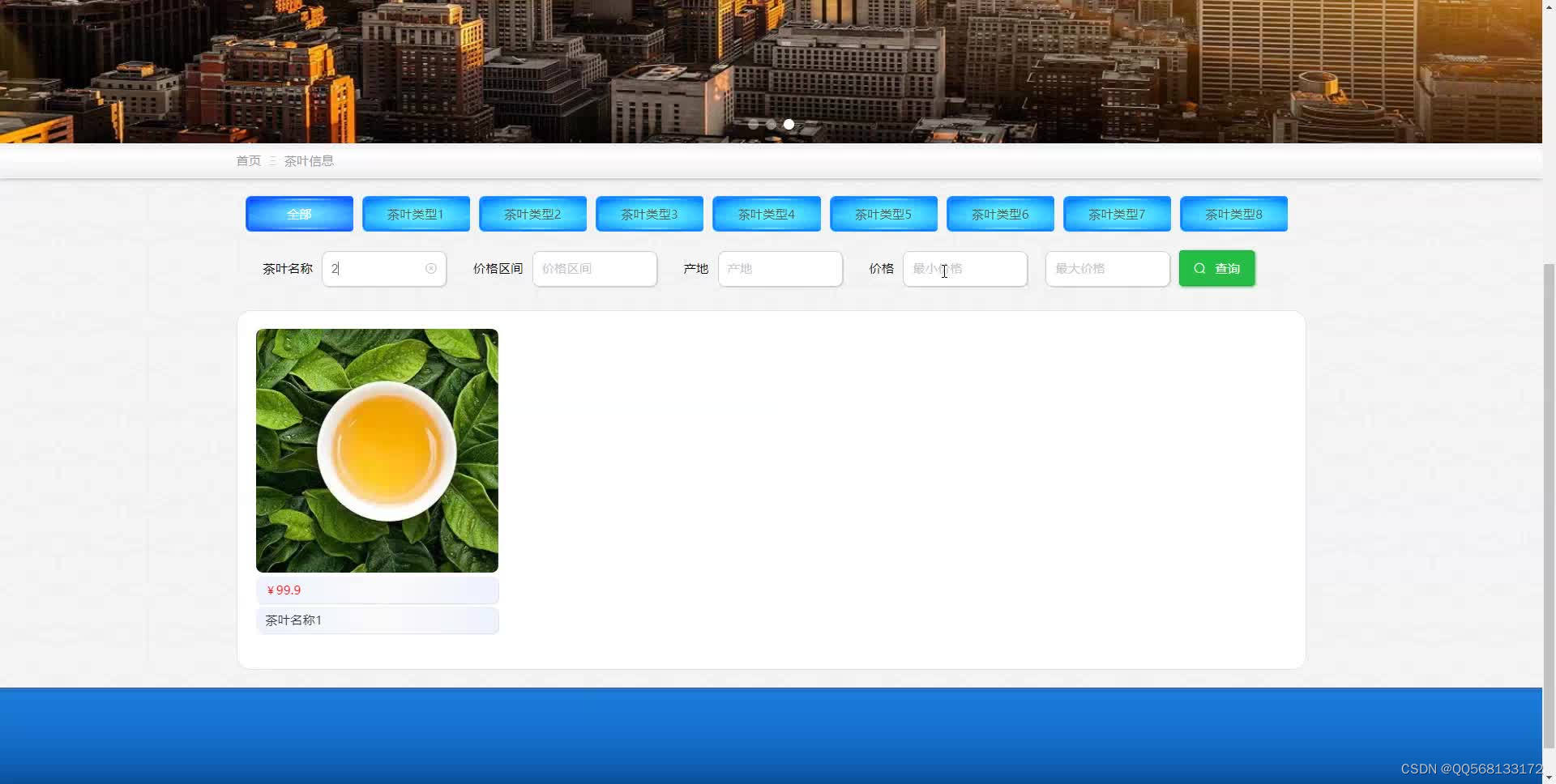Click the scrollbar down arrow

(1549, 777)
